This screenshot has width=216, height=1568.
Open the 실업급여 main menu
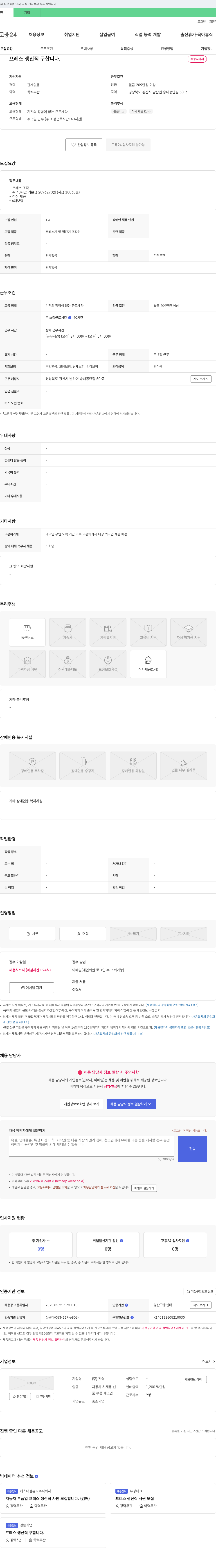click(x=107, y=35)
